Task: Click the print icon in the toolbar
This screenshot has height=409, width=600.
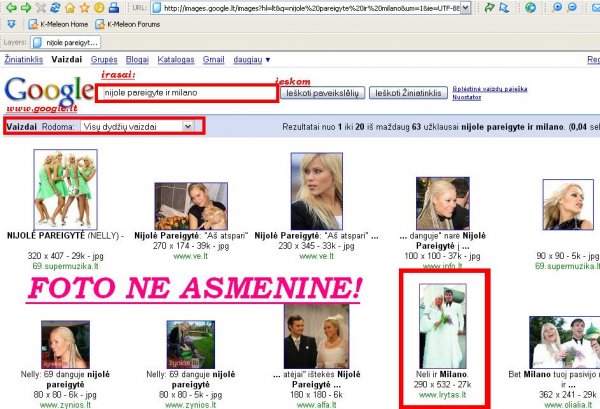Action: pyautogui.click(x=113, y=7)
